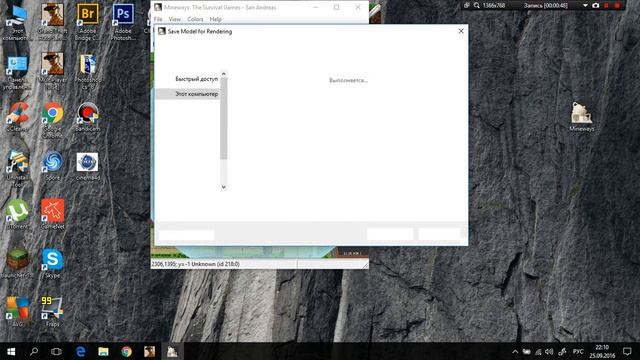Open the Uninstall Tool desktop shortcut

point(17,168)
